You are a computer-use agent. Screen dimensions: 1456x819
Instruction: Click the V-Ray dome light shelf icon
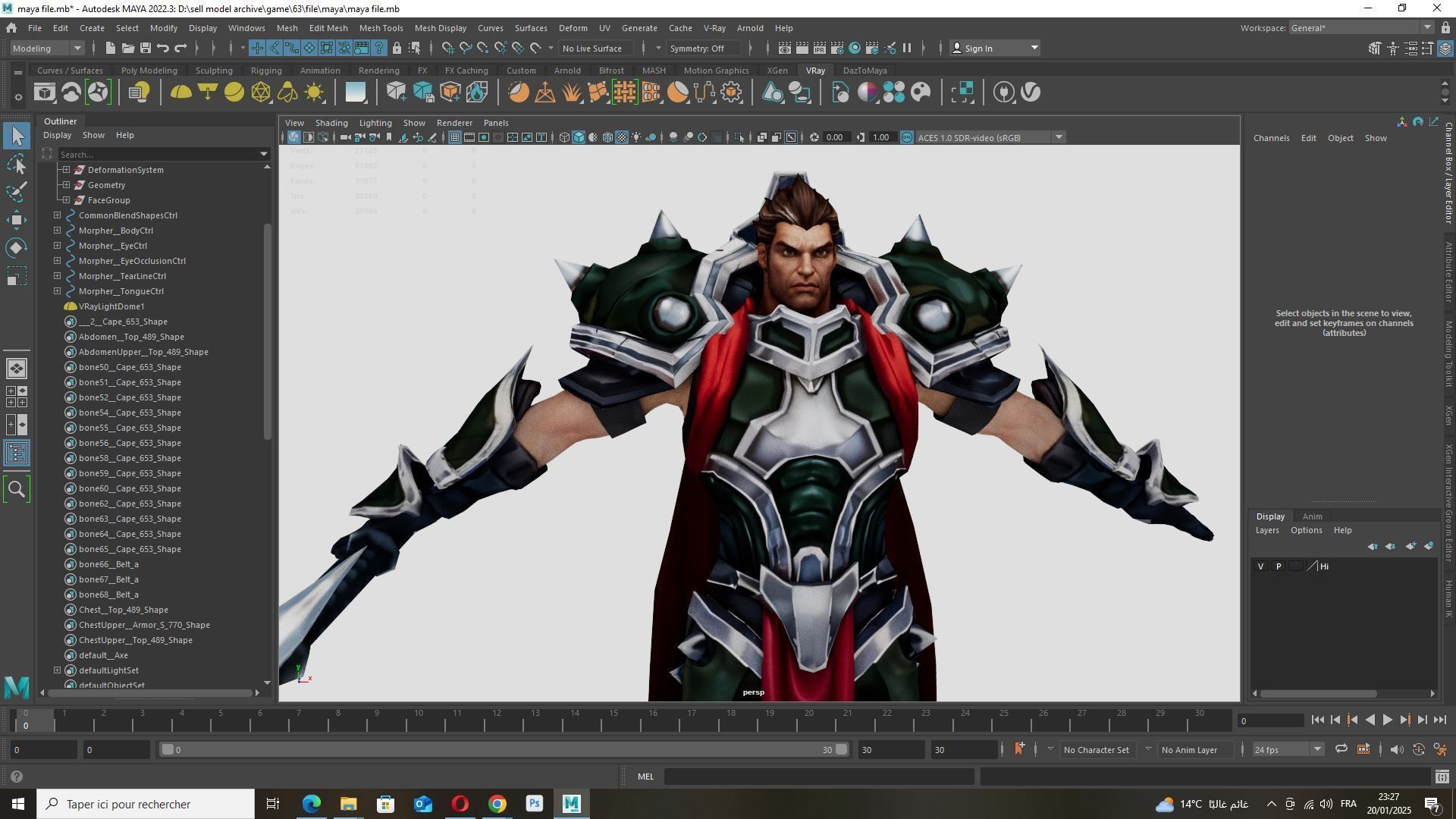[180, 93]
